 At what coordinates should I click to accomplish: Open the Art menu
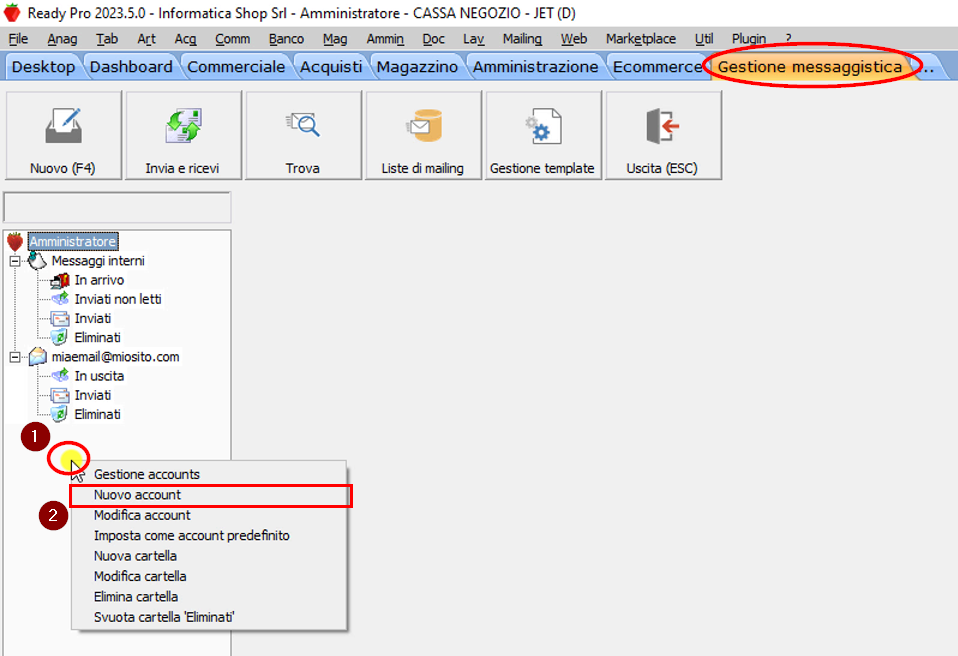click(147, 39)
